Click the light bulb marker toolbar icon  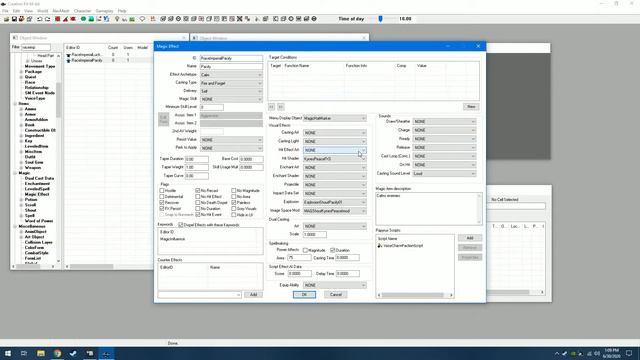[x=117, y=19]
